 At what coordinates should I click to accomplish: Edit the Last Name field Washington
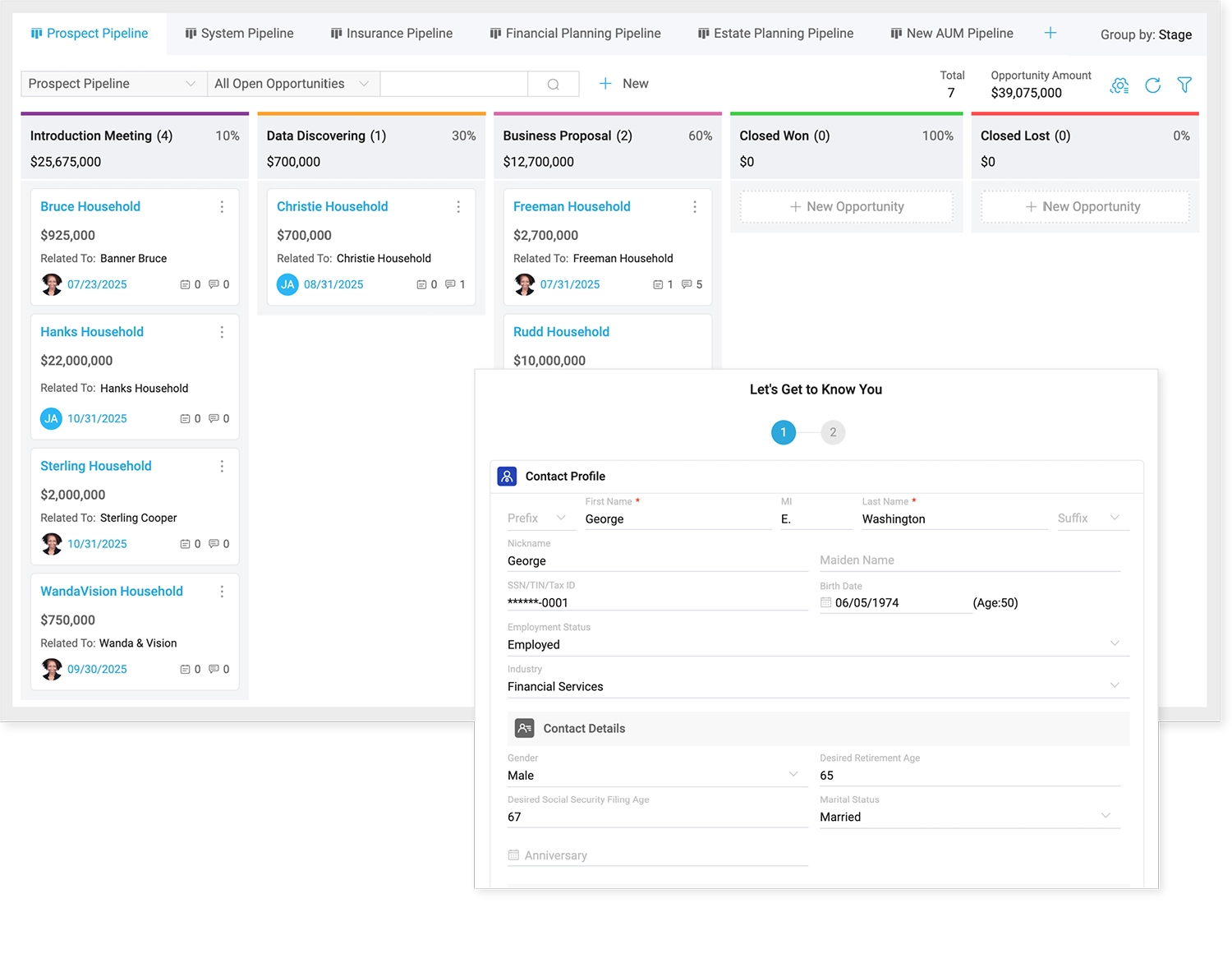tap(954, 518)
